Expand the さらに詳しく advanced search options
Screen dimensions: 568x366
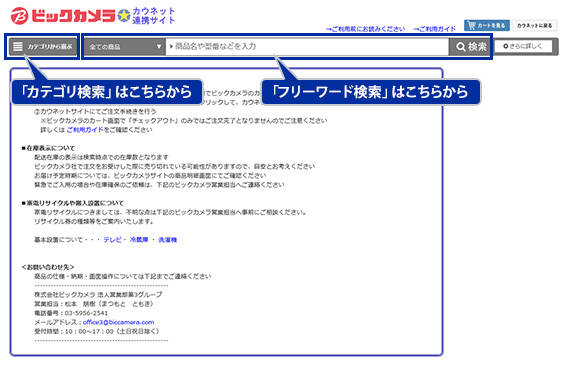coord(523,46)
